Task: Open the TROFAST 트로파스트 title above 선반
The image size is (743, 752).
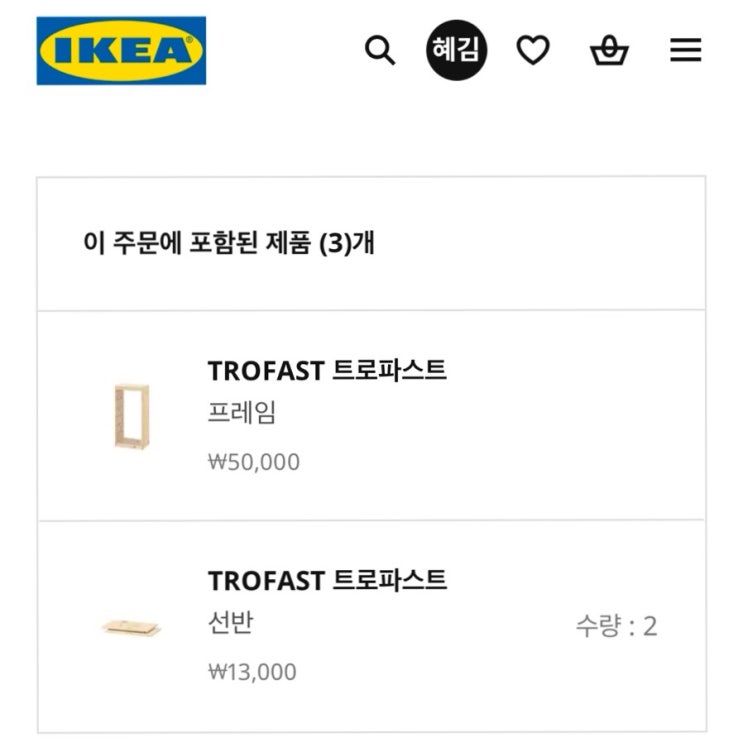Action: [x=327, y=581]
